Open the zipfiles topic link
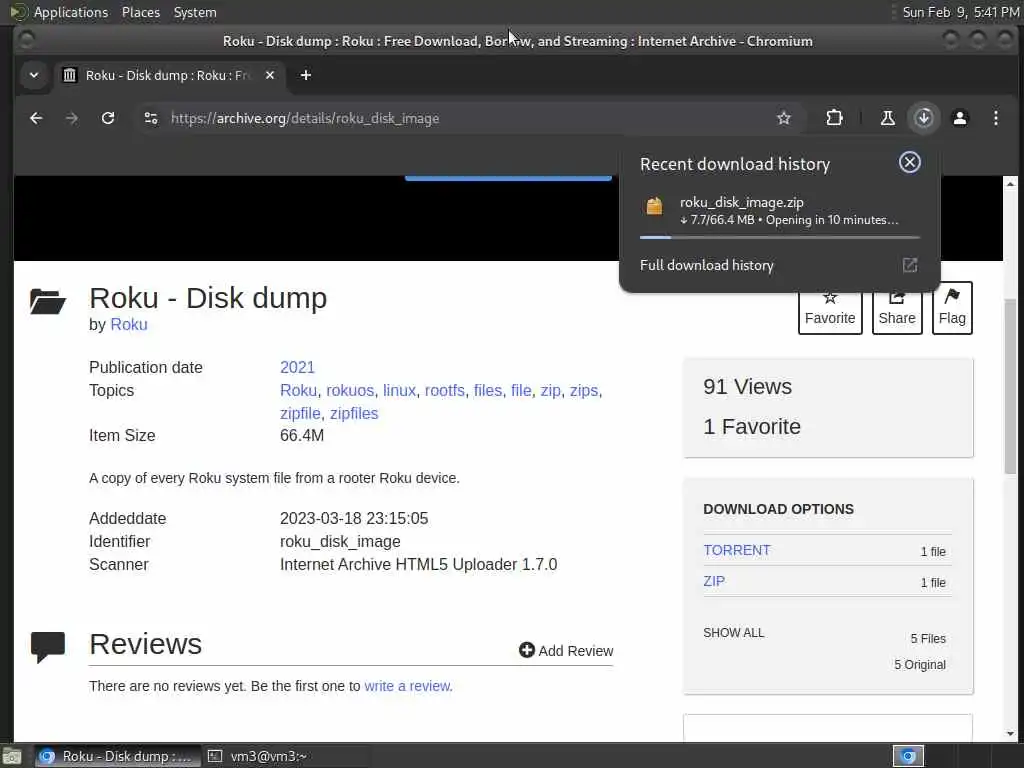This screenshot has height=768, width=1024. coord(353,413)
